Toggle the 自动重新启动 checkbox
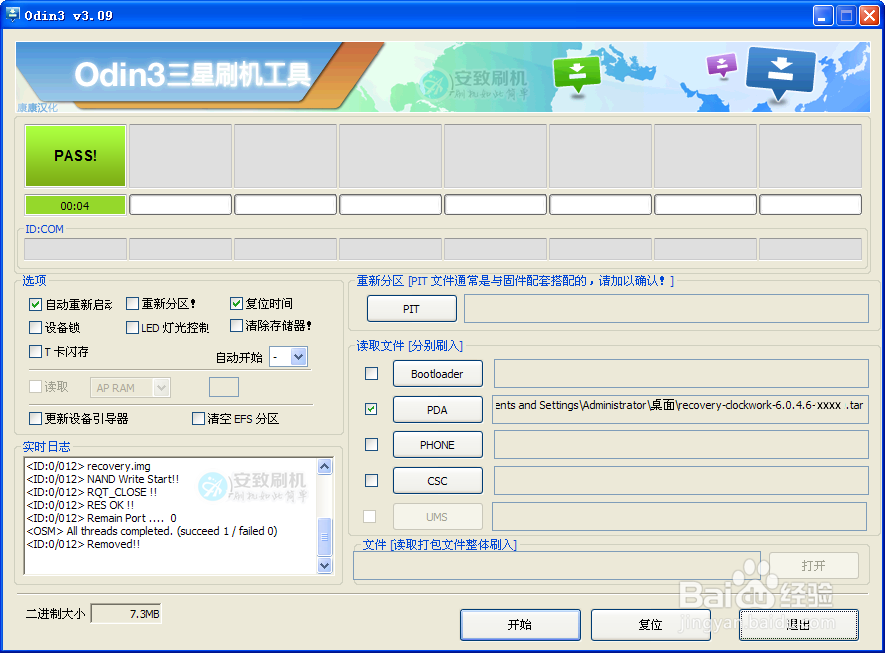The height and width of the screenshot is (653, 885). pyautogui.click(x=35, y=305)
